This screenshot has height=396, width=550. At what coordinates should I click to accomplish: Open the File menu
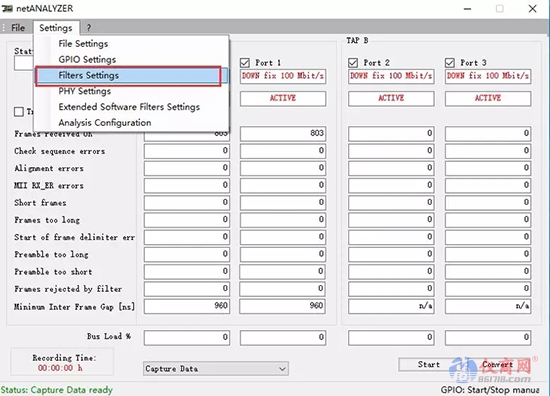[18, 28]
